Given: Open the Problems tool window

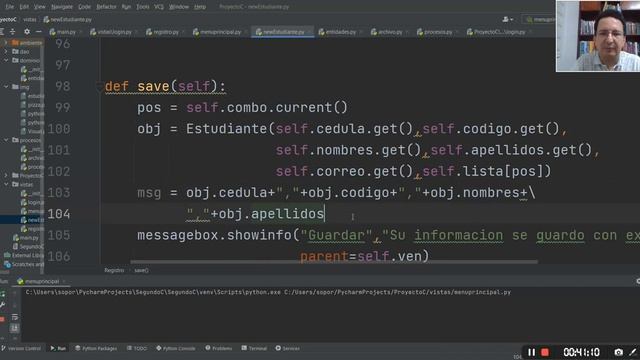Looking at the screenshot, I should [x=219, y=348].
